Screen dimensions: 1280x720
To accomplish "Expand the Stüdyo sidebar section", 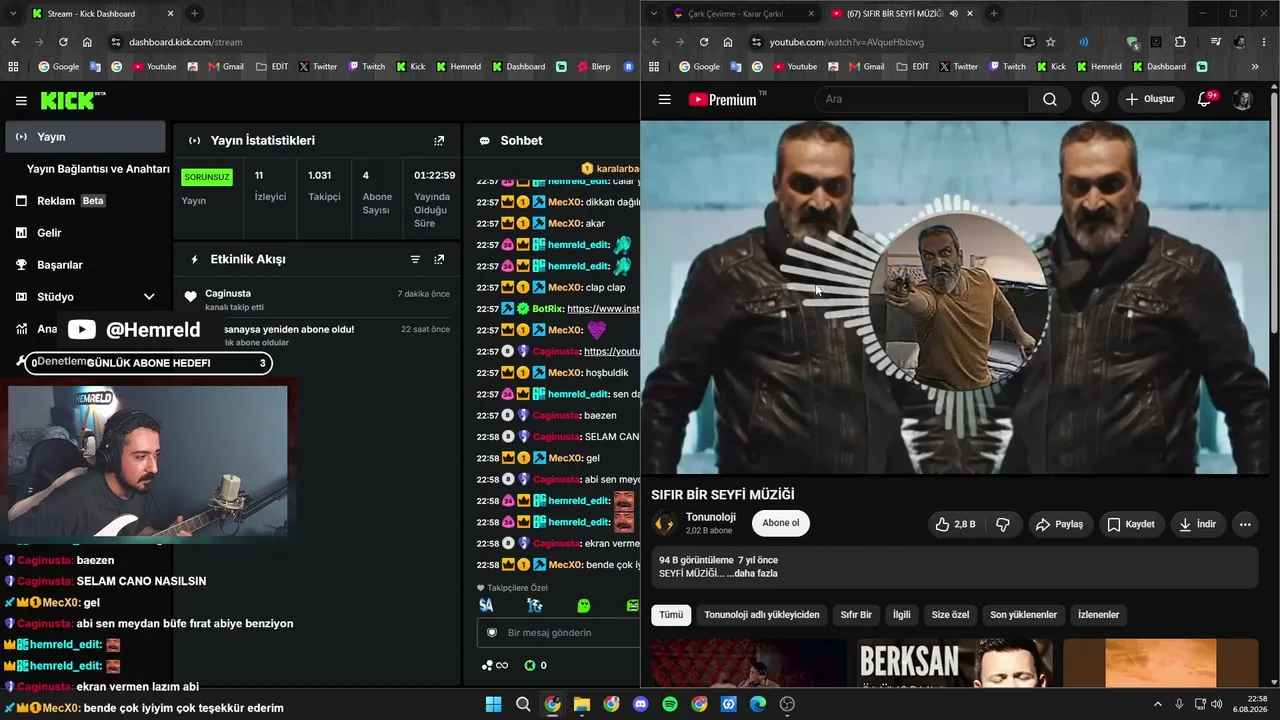I will [x=149, y=297].
